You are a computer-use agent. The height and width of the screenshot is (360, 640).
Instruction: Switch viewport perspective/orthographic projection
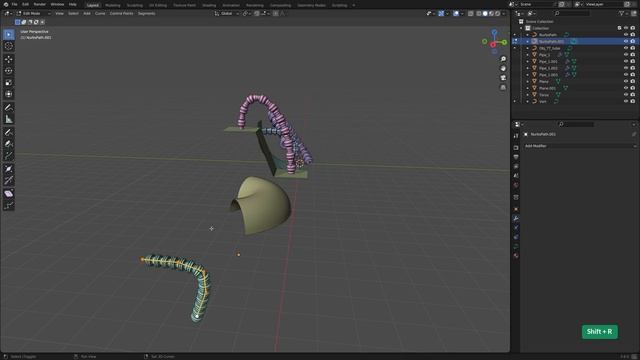click(503, 87)
